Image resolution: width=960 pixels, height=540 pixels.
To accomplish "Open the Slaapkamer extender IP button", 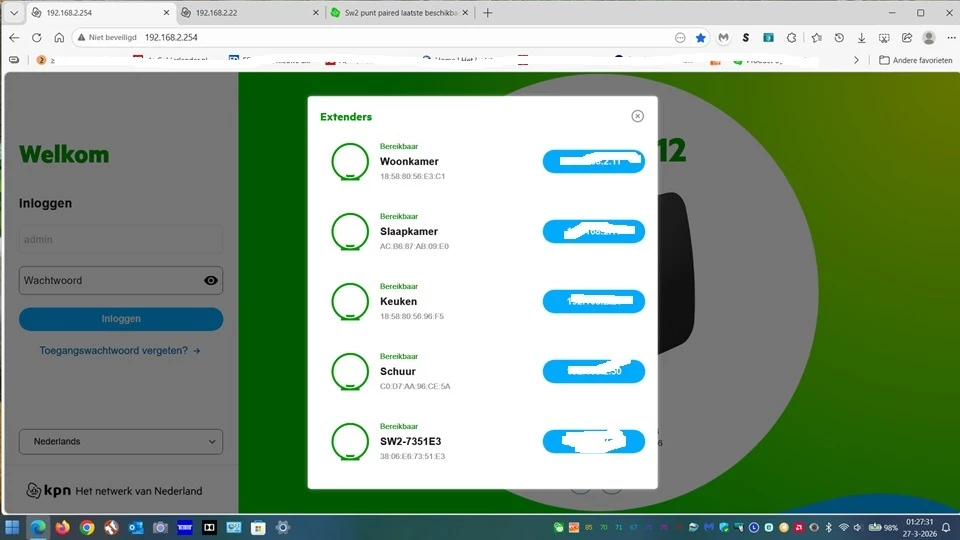I will tap(593, 231).
